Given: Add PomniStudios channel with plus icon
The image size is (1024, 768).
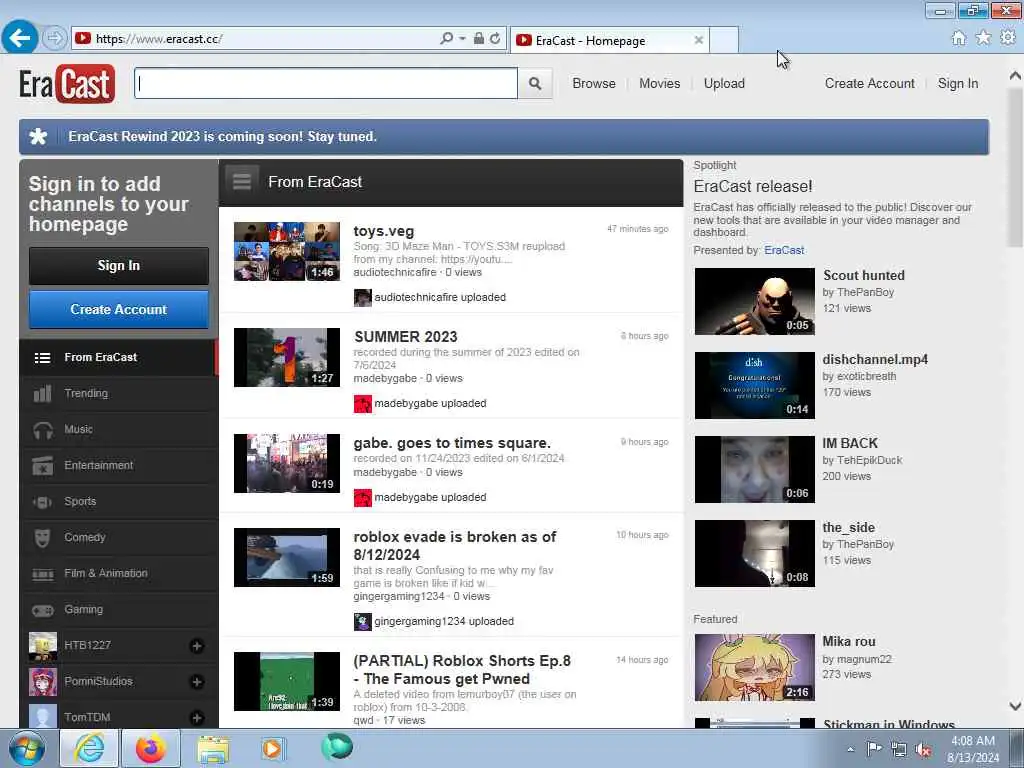Looking at the screenshot, I should [197, 682].
